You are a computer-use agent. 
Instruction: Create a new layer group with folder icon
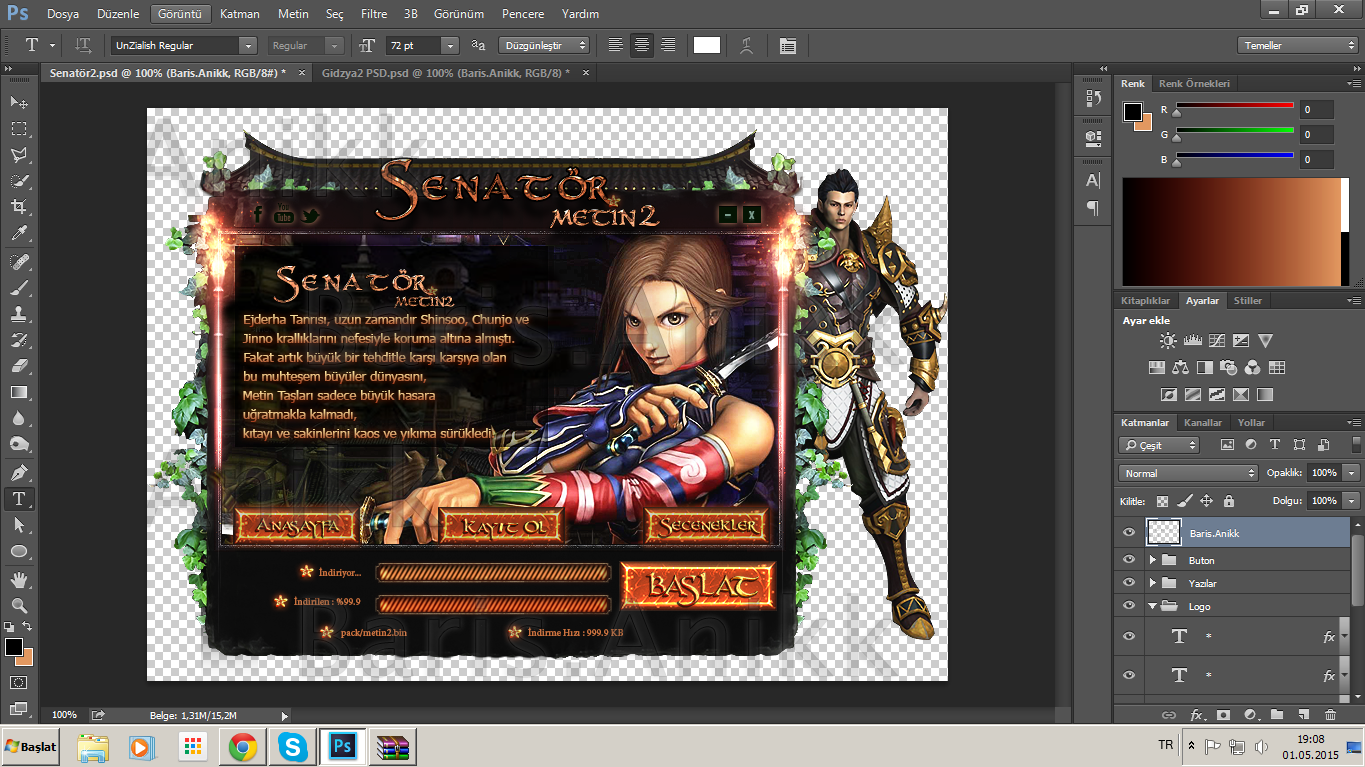(1277, 715)
